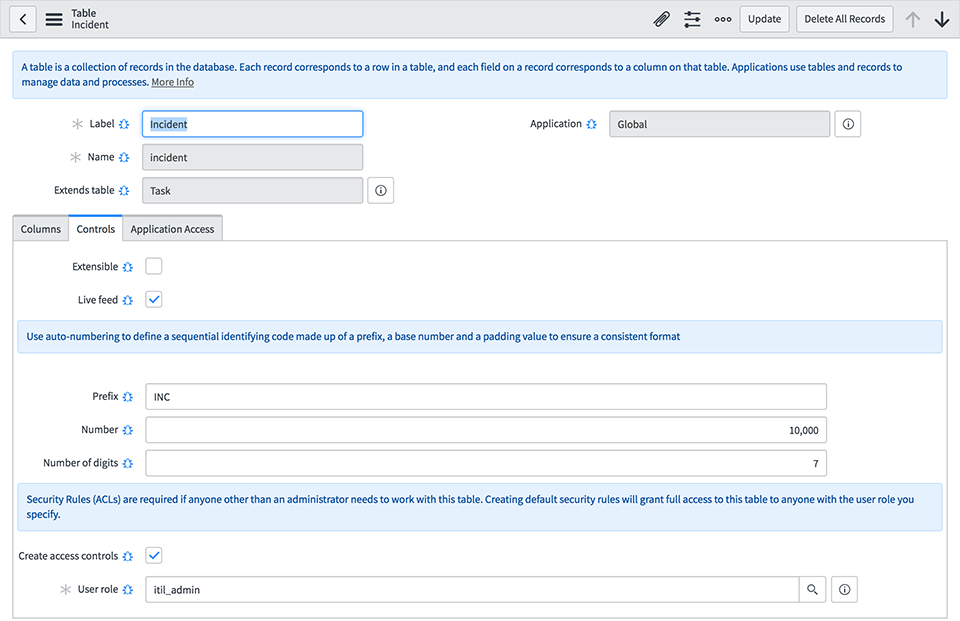Go to next record with down arrow
The image size is (960, 621).
point(941,19)
